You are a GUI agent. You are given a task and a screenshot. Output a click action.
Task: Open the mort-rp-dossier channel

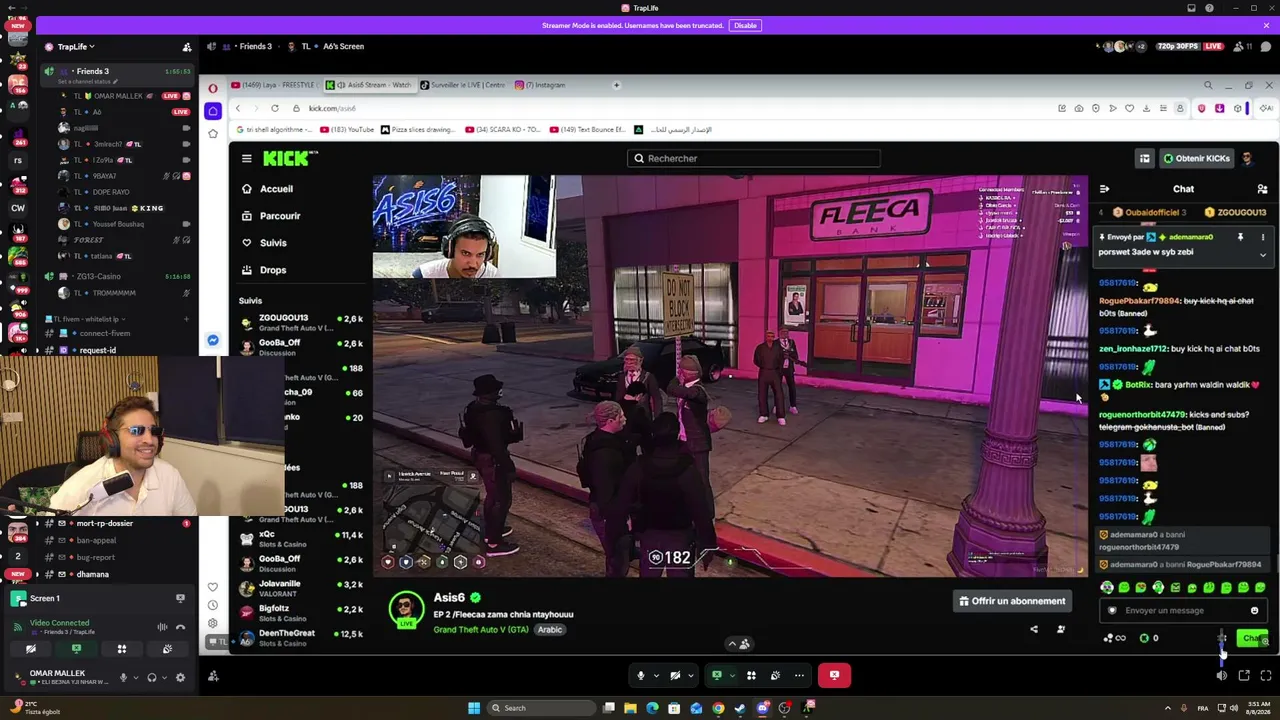(x=104, y=523)
